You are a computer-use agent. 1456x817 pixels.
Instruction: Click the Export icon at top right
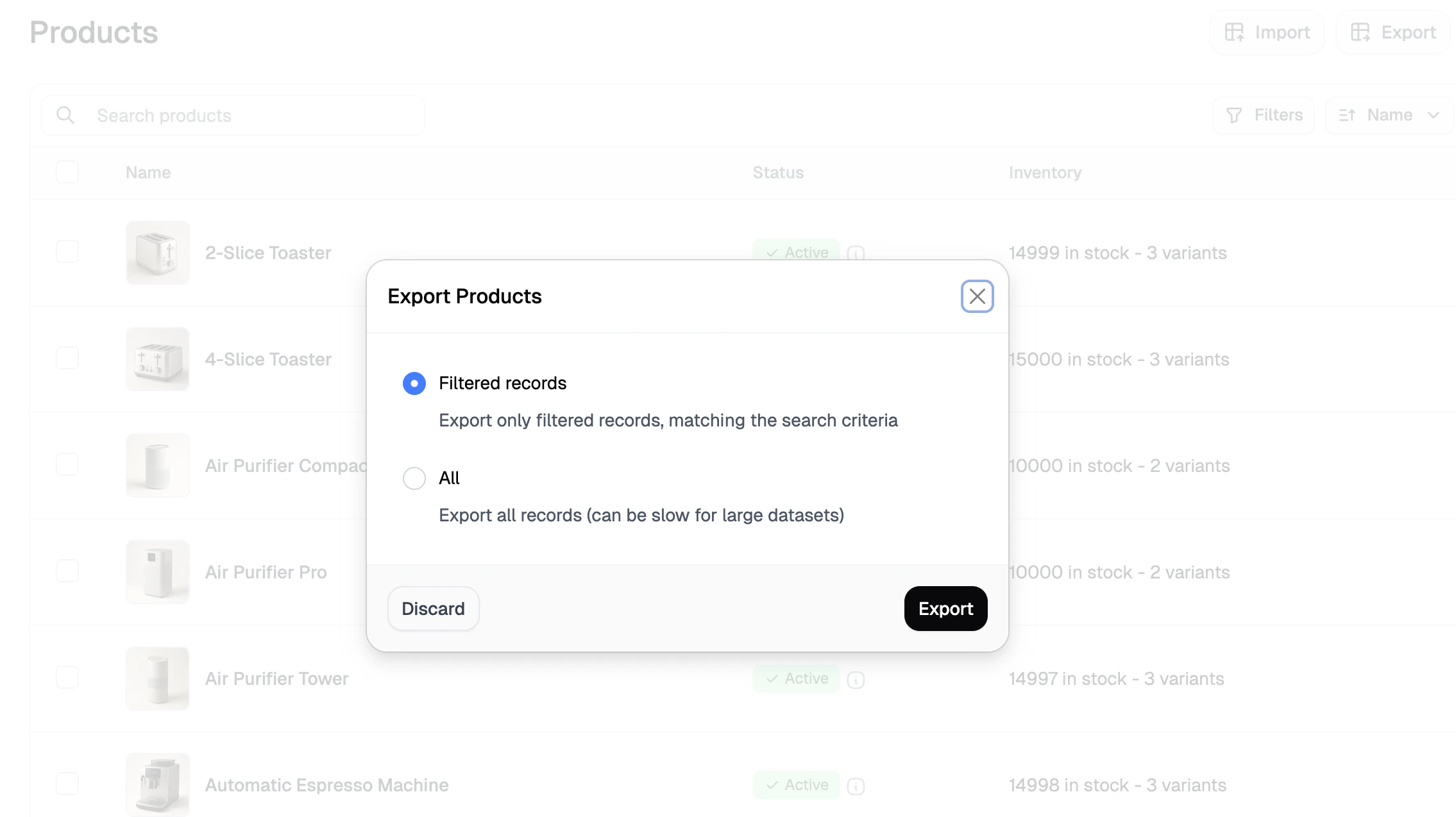(x=1361, y=32)
